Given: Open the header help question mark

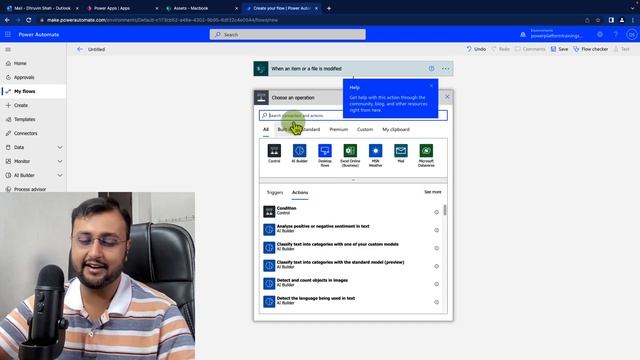Looking at the screenshot, I should (616, 35).
